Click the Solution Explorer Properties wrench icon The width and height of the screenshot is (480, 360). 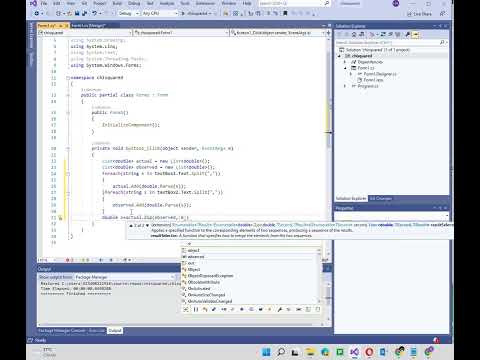(407, 34)
